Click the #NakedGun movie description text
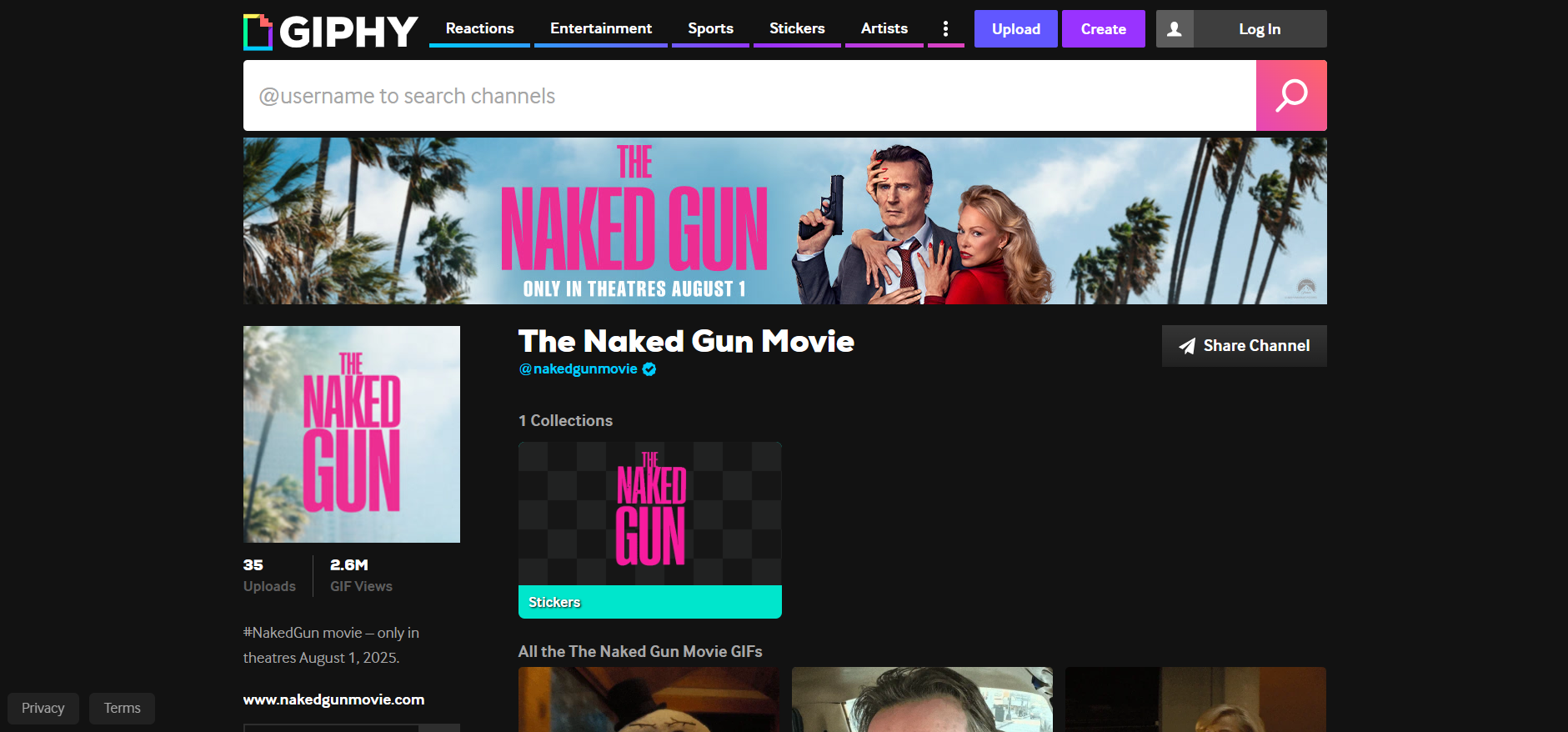Viewport: 1568px width, 732px height. click(331, 645)
